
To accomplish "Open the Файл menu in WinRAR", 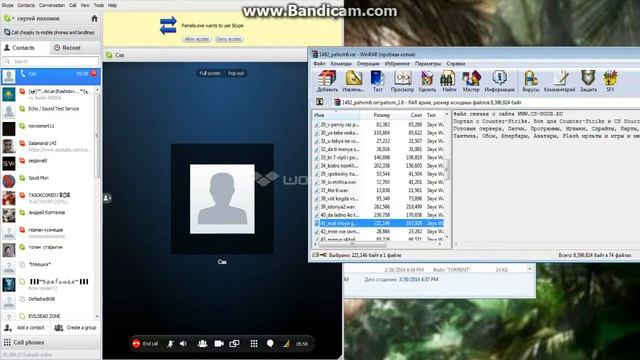I will [x=319, y=64].
